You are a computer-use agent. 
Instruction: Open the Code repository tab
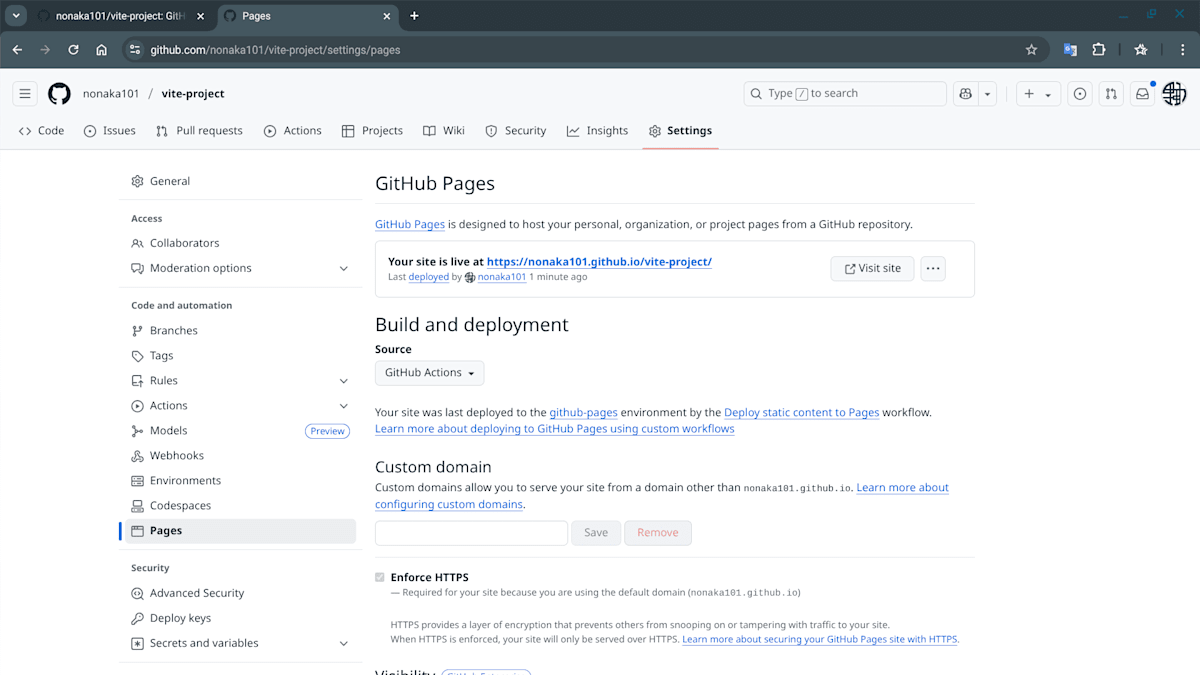(41, 131)
